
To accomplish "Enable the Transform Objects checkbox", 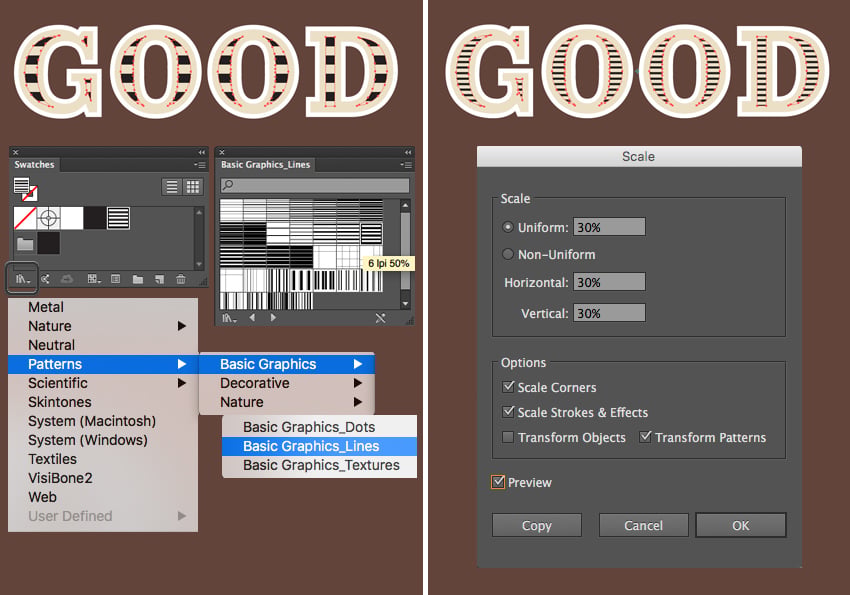I will [508, 437].
